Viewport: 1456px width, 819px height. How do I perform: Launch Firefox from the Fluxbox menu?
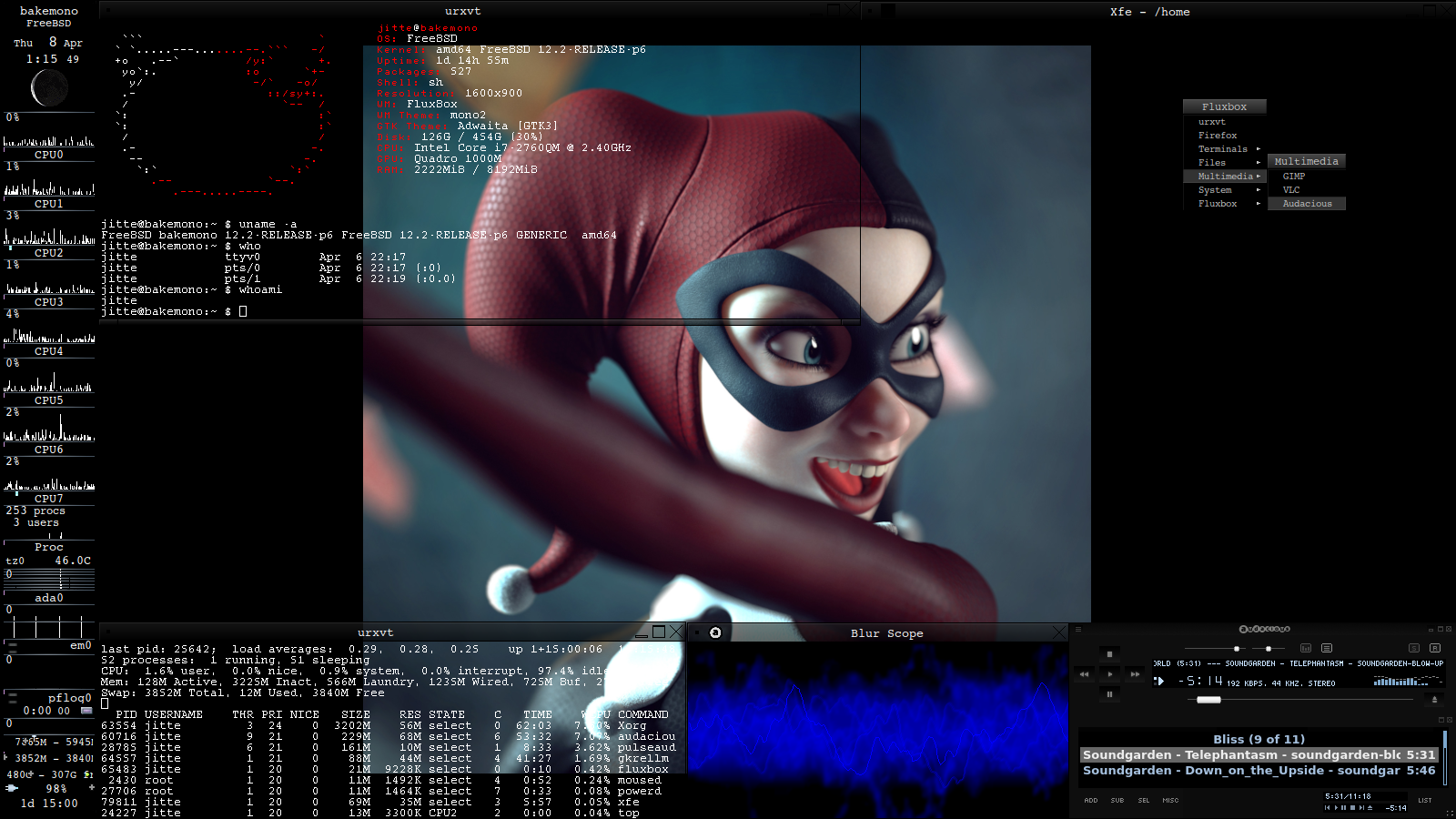click(1224, 136)
